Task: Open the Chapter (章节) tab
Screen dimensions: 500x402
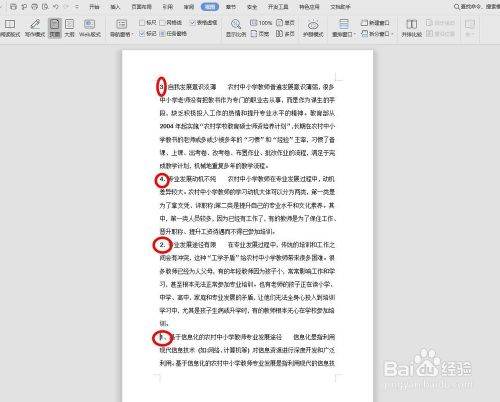Action: 231,6
